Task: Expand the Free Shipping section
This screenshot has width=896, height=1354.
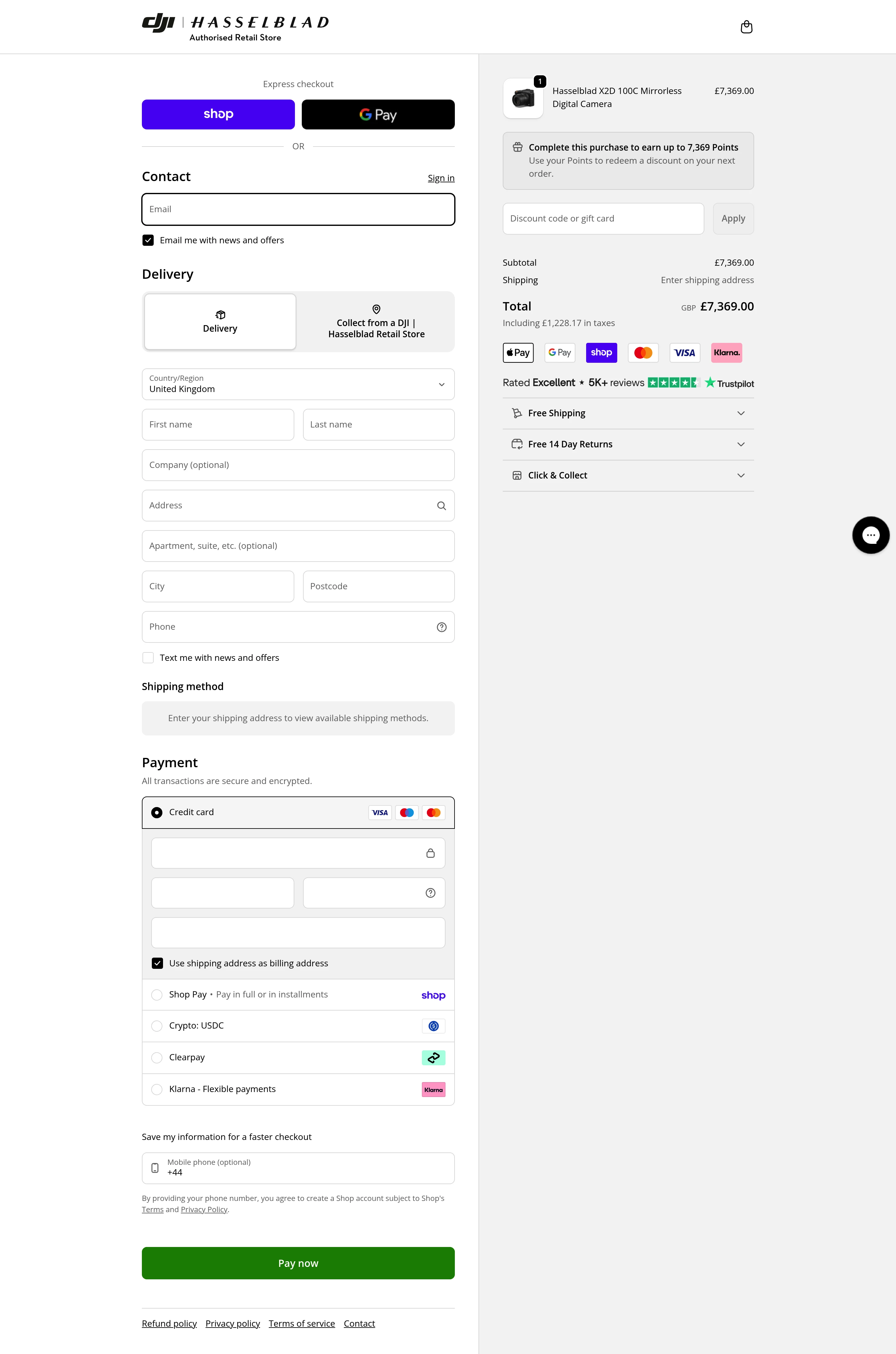Action: point(628,413)
